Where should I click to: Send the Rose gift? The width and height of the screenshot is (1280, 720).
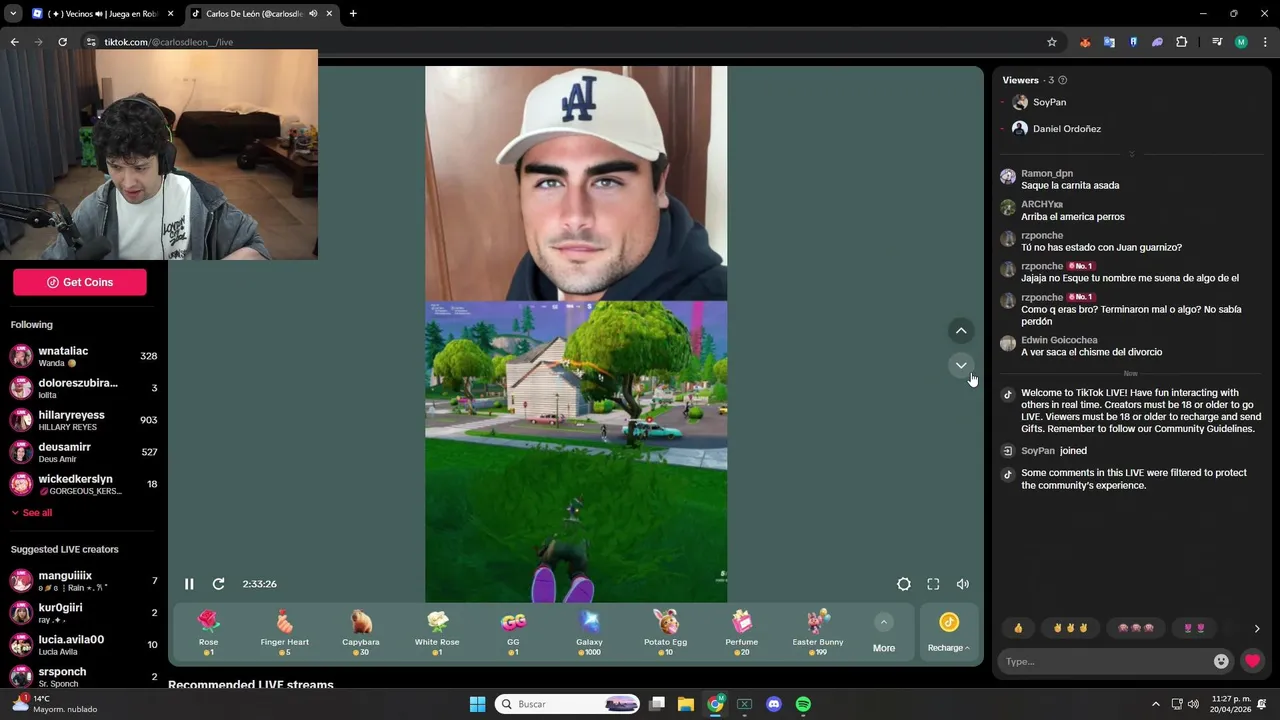208,633
